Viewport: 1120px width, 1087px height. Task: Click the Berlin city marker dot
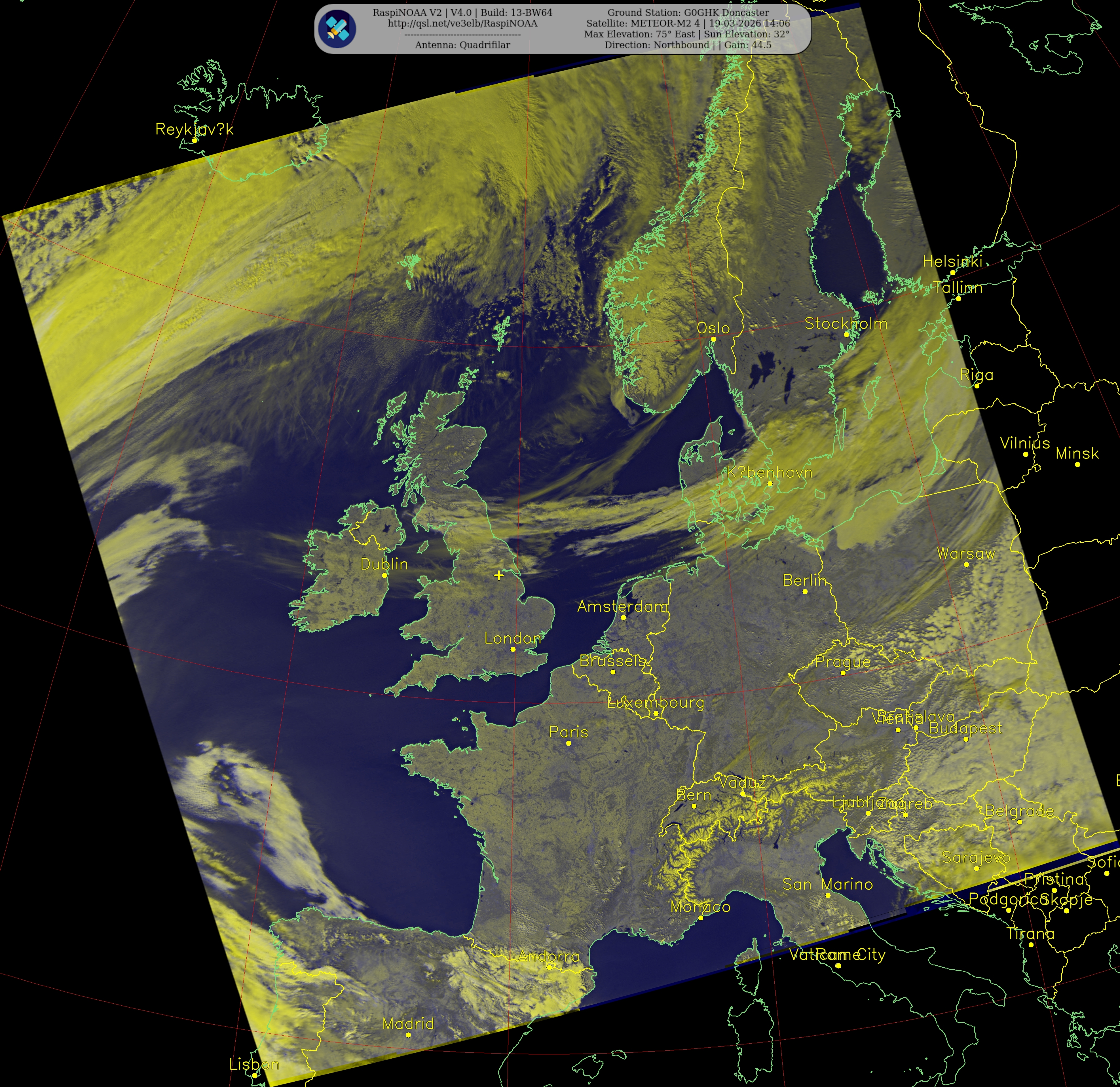pyautogui.click(x=805, y=591)
